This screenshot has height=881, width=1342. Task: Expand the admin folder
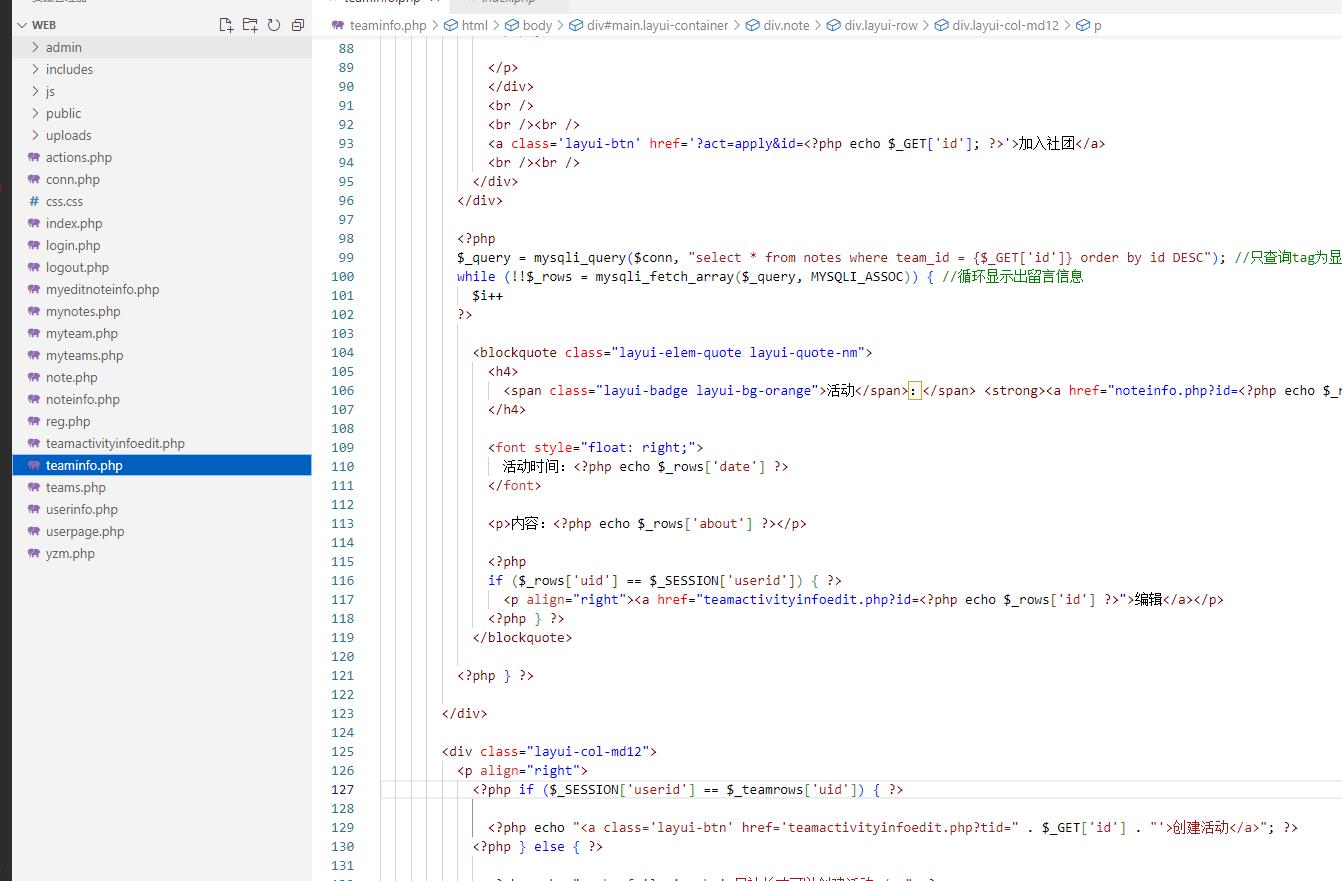point(36,47)
